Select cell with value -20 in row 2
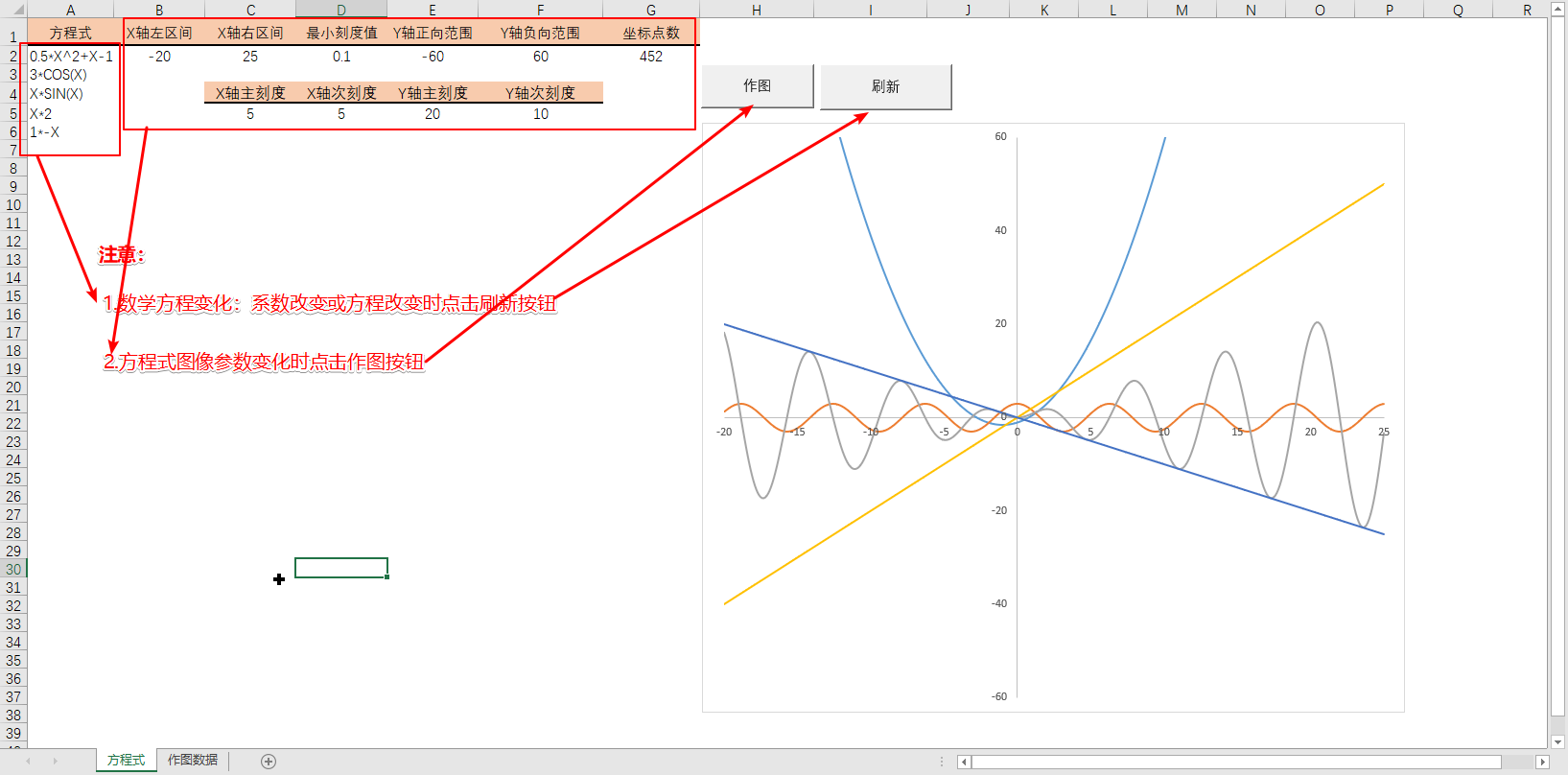The height and width of the screenshot is (775, 1568). tap(159, 57)
